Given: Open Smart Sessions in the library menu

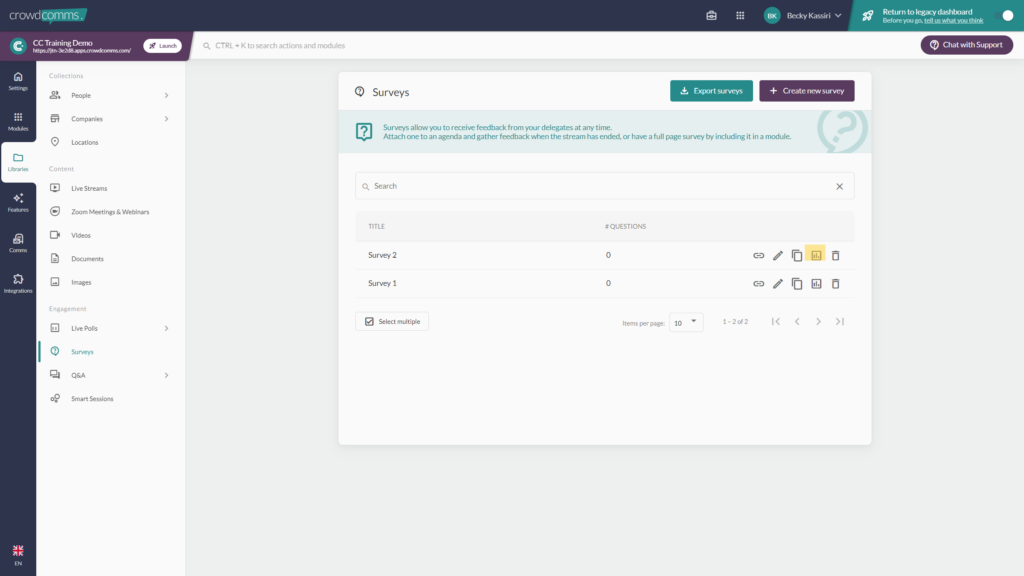Looking at the screenshot, I should 92,399.
